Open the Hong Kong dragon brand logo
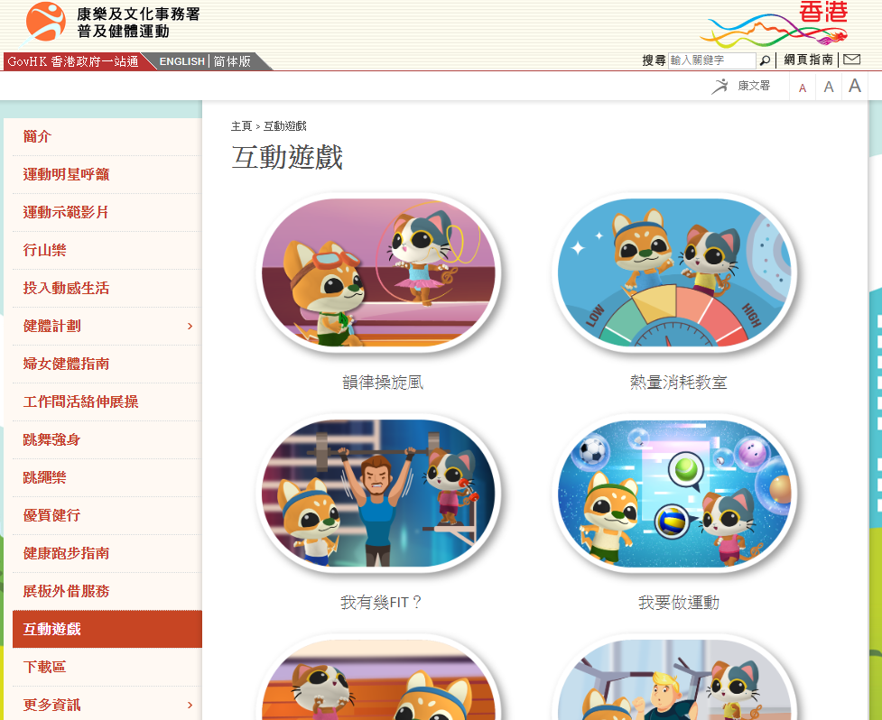The image size is (882, 720). [x=774, y=24]
